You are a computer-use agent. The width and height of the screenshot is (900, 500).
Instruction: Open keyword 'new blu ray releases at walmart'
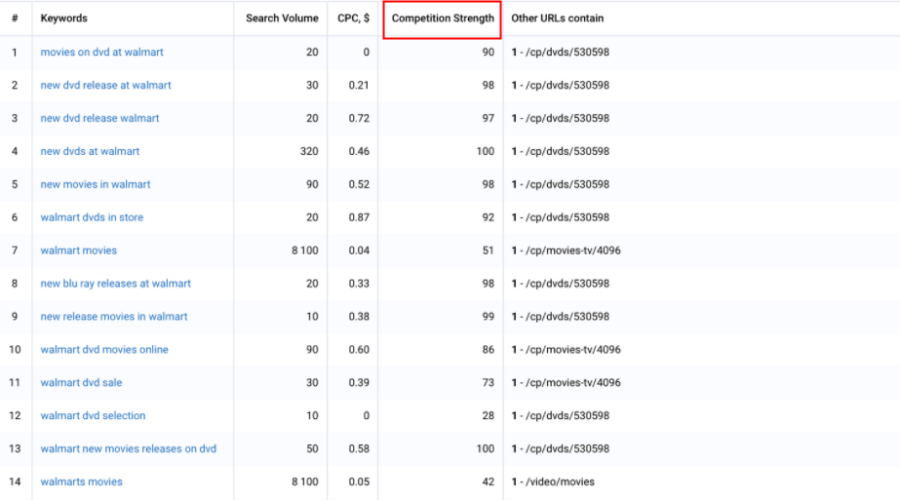(x=115, y=284)
